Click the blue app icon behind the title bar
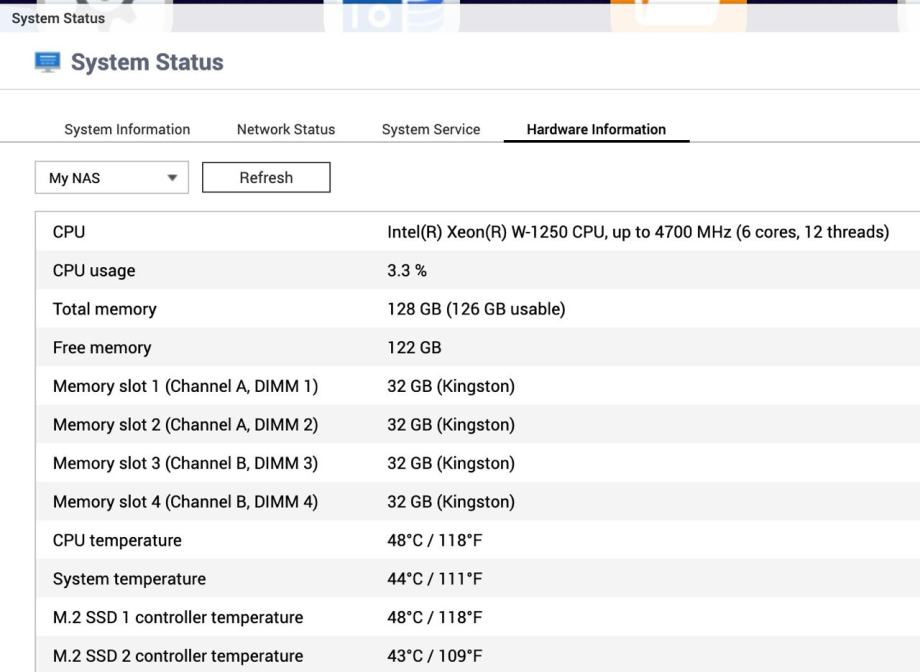The image size is (920, 672). point(400,17)
